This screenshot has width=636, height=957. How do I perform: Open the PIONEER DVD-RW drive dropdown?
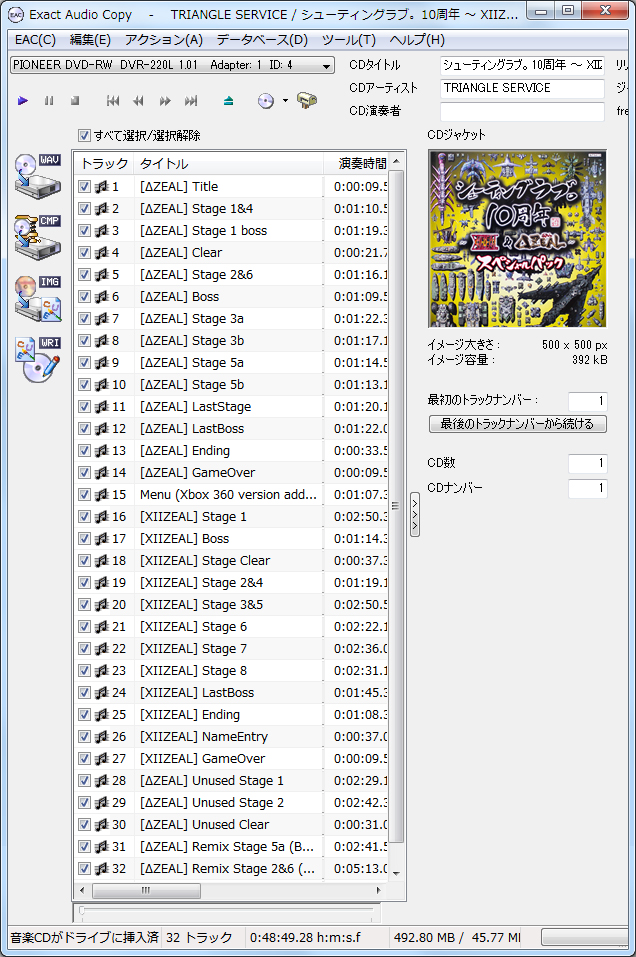tap(172, 65)
